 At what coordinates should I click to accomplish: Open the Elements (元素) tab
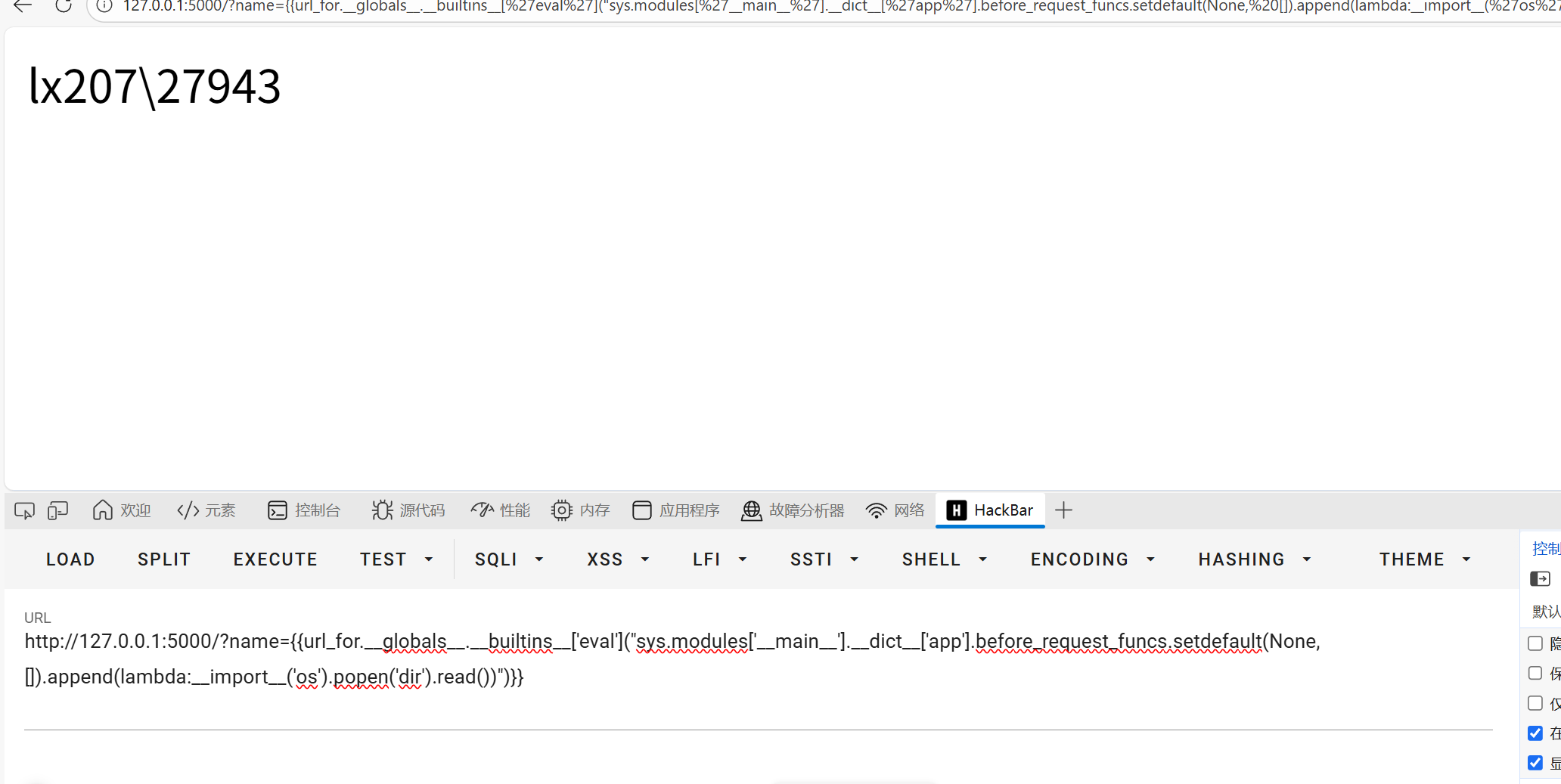pyautogui.click(x=206, y=510)
